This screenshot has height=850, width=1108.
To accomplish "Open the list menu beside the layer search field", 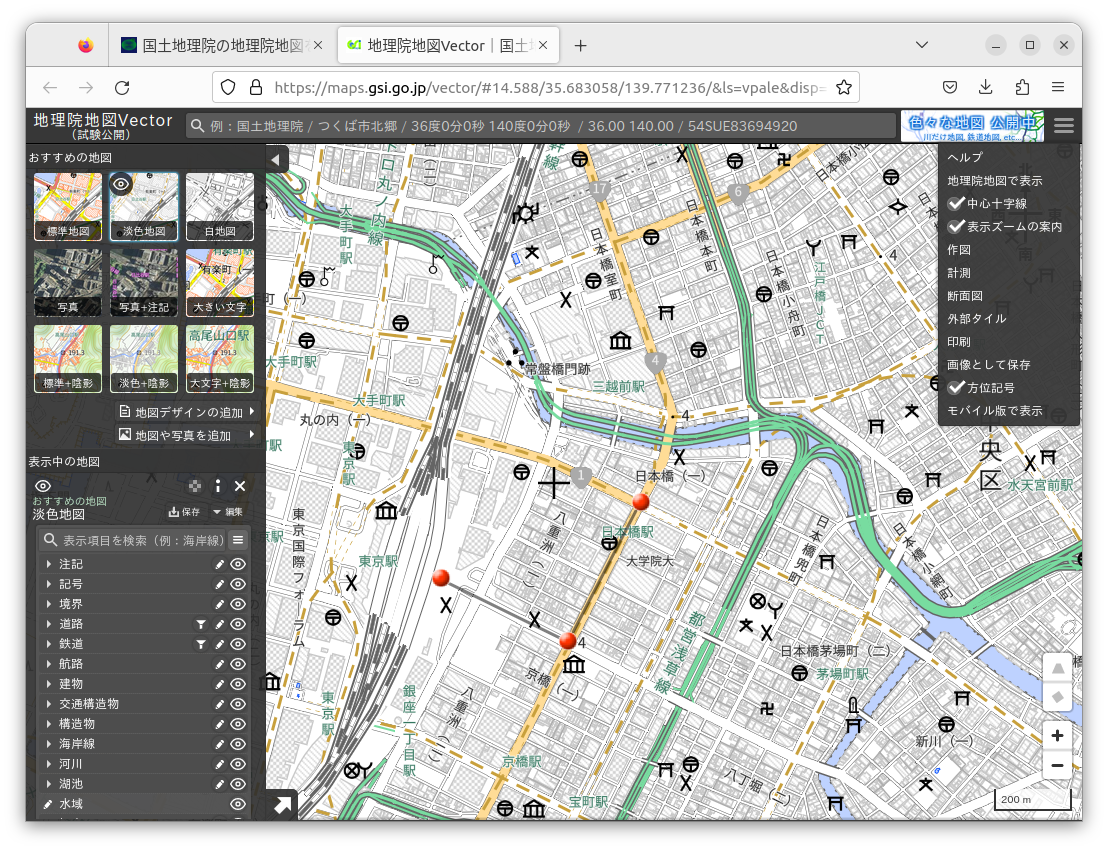I will (238, 540).
